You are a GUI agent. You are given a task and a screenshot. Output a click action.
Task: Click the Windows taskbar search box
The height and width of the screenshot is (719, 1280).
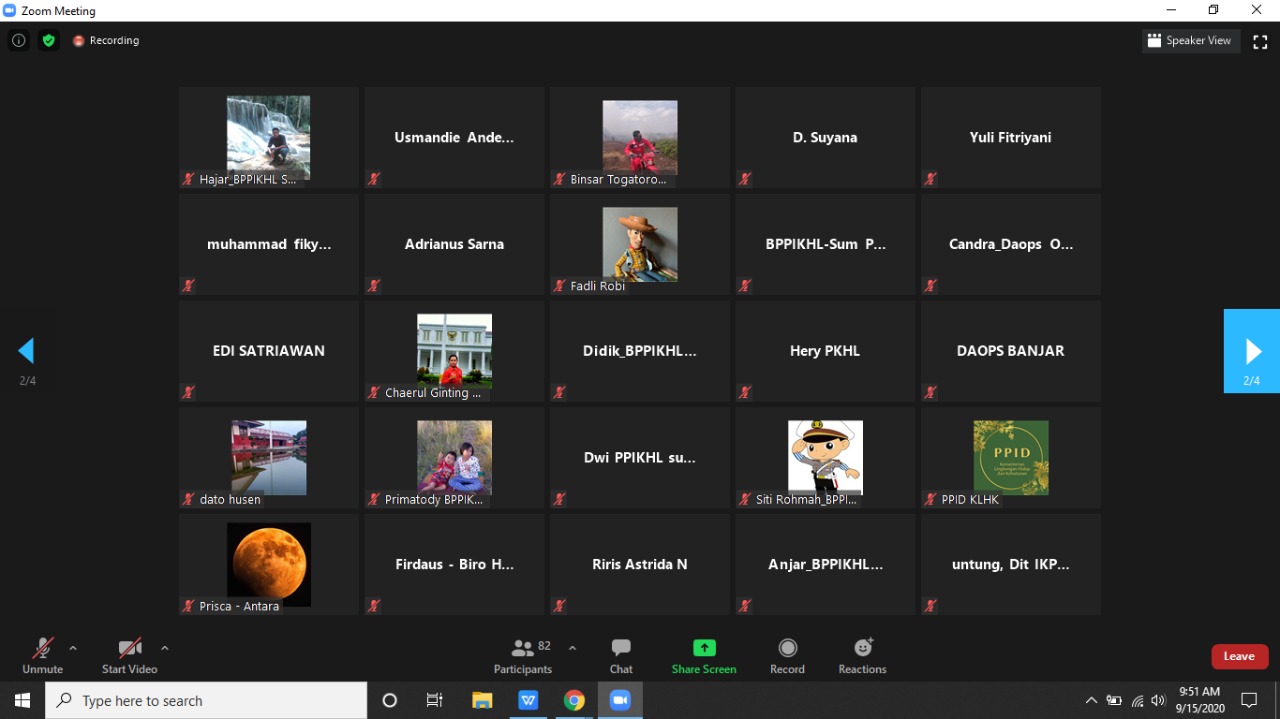pyautogui.click(x=206, y=701)
